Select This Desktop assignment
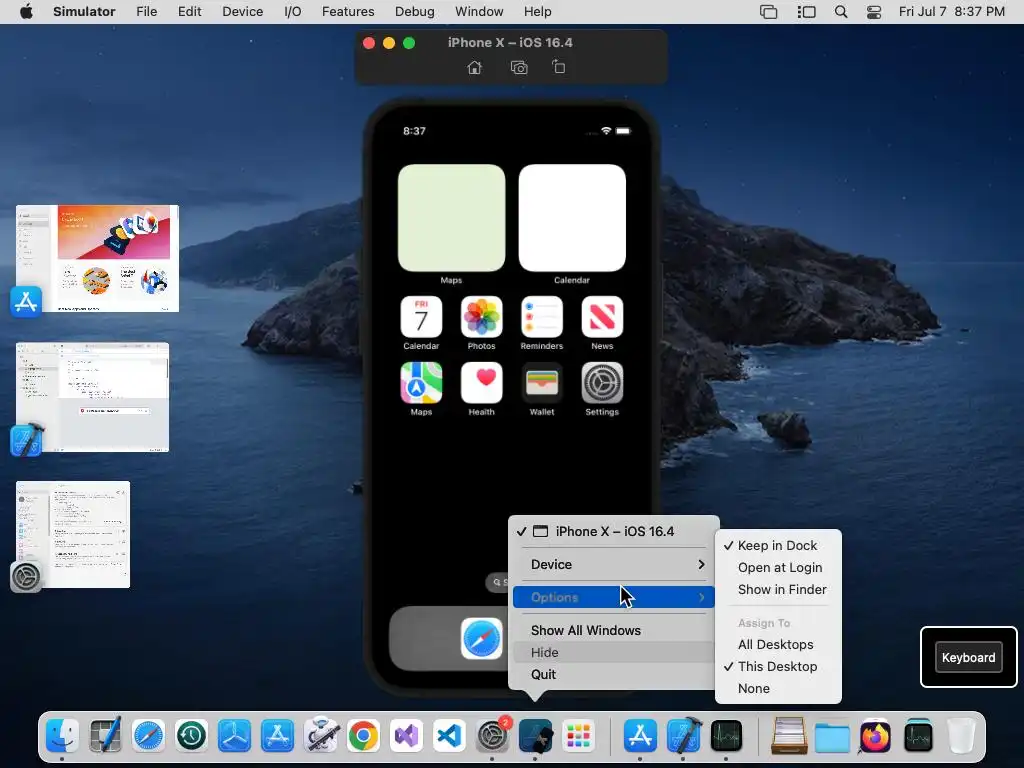Viewport: 1024px width, 768px height. tap(778, 666)
